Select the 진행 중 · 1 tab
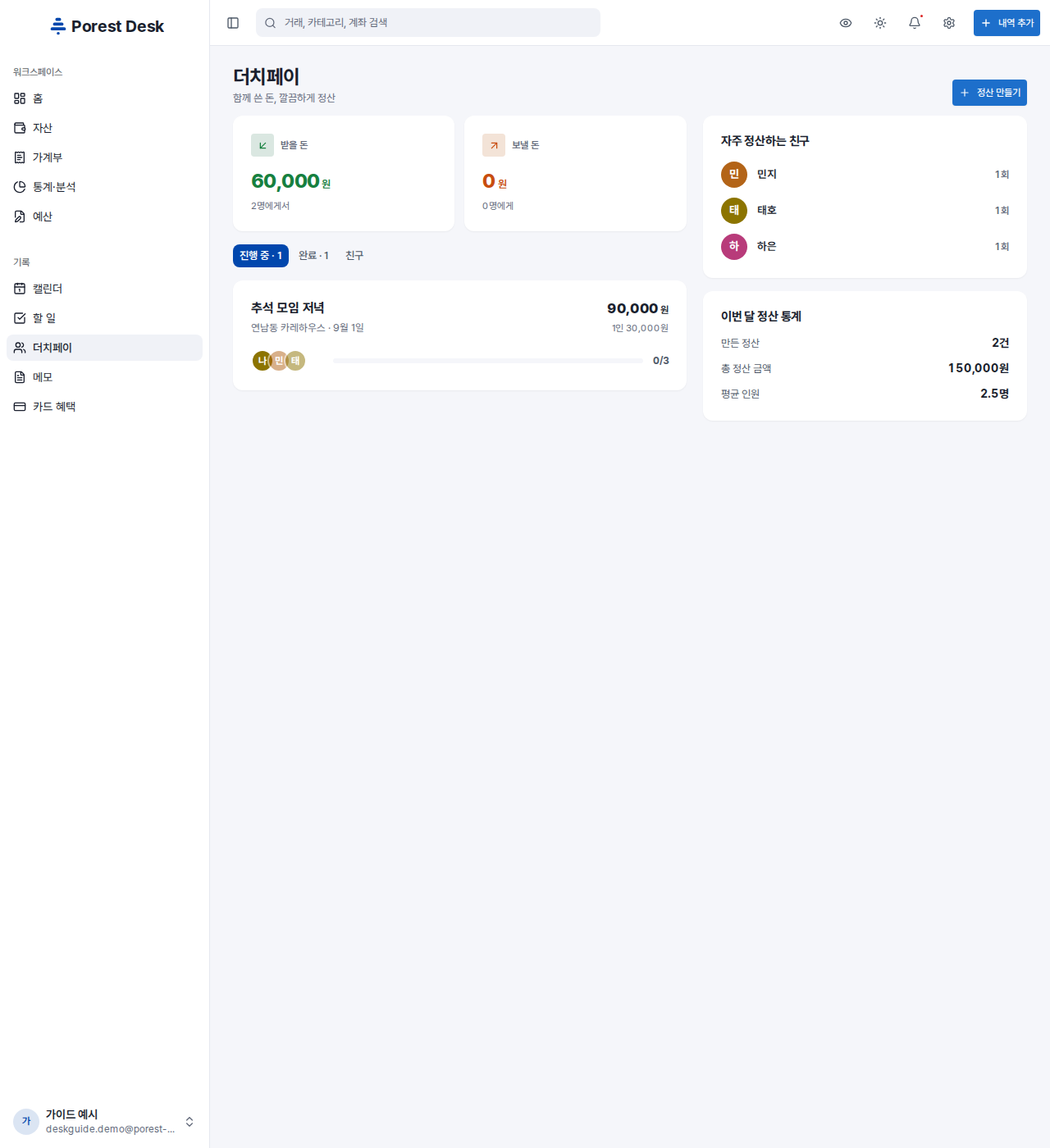Image resolution: width=1050 pixels, height=1148 pixels. tap(261, 256)
